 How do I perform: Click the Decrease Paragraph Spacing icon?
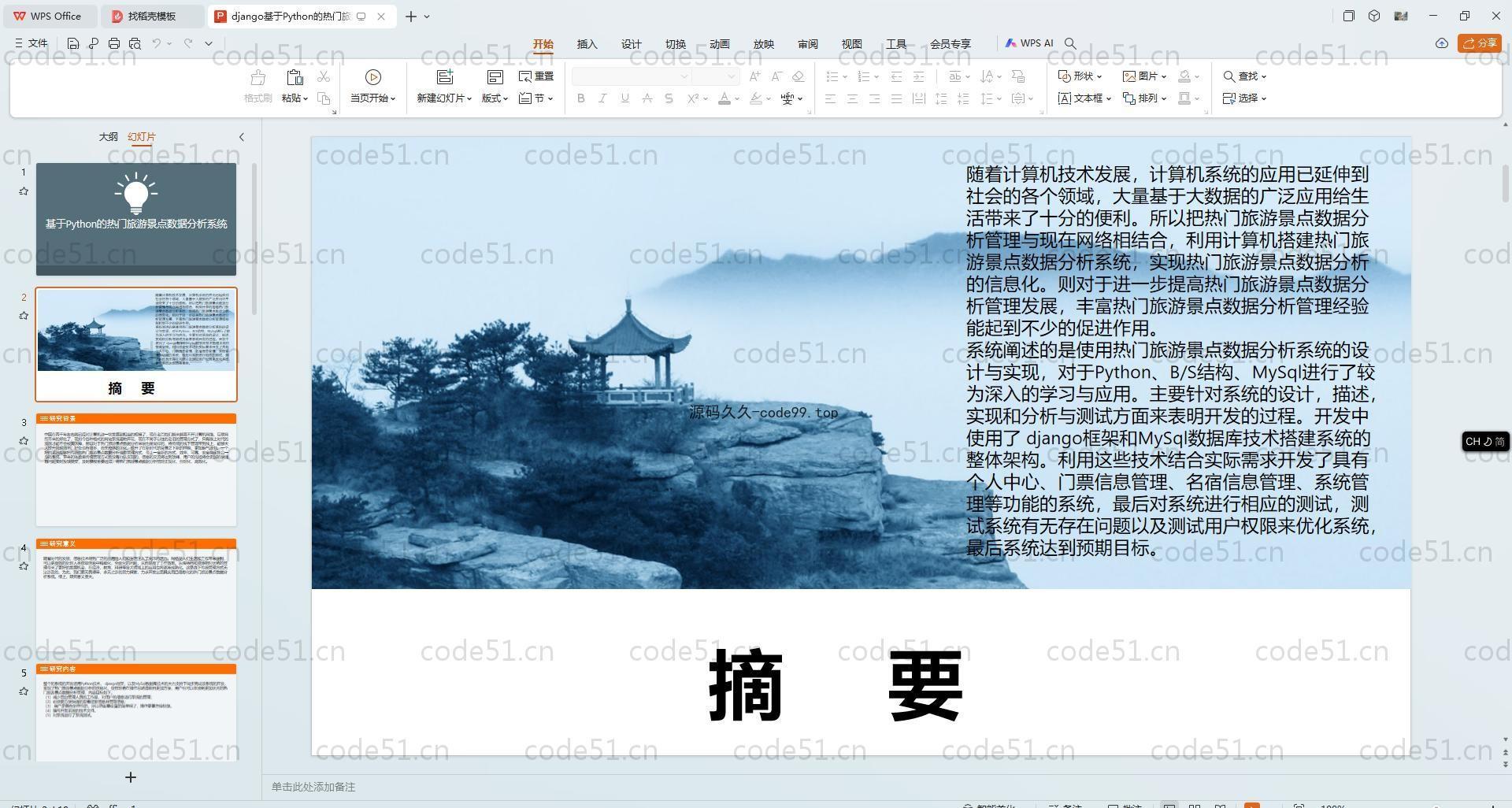tap(963, 98)
